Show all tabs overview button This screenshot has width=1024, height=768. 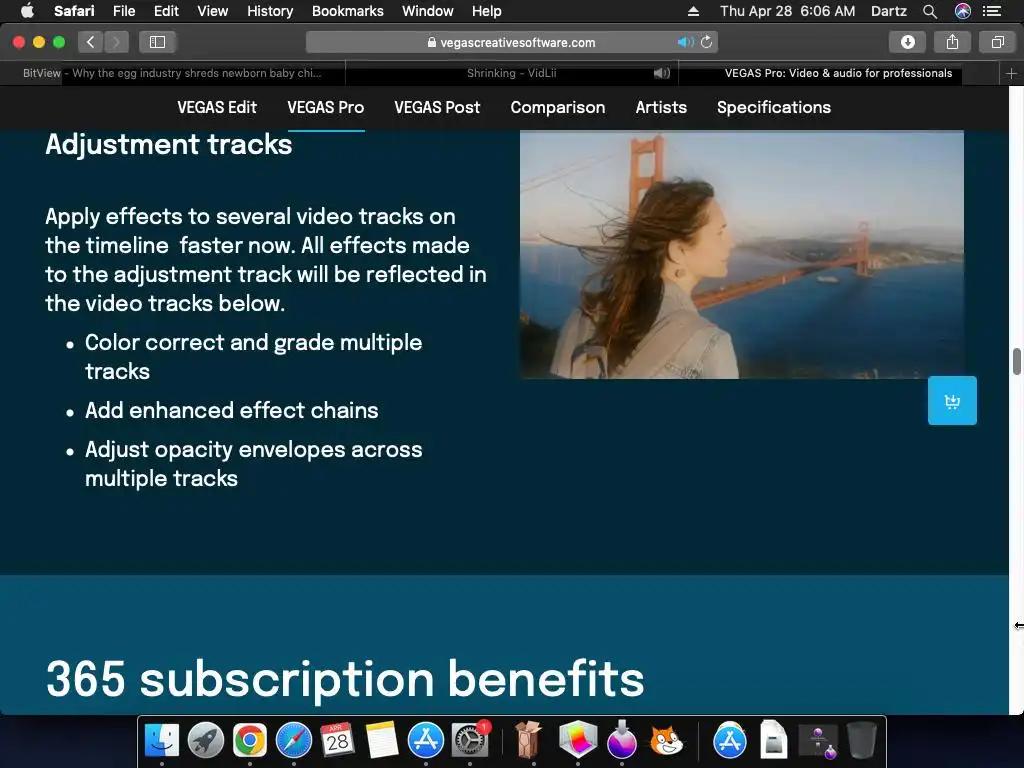[997, 42]
